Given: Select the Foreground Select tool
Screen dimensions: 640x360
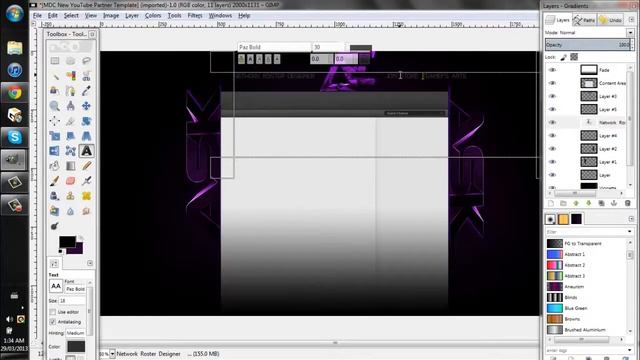Looking at the screenshot, I should [x=55, y=91].
